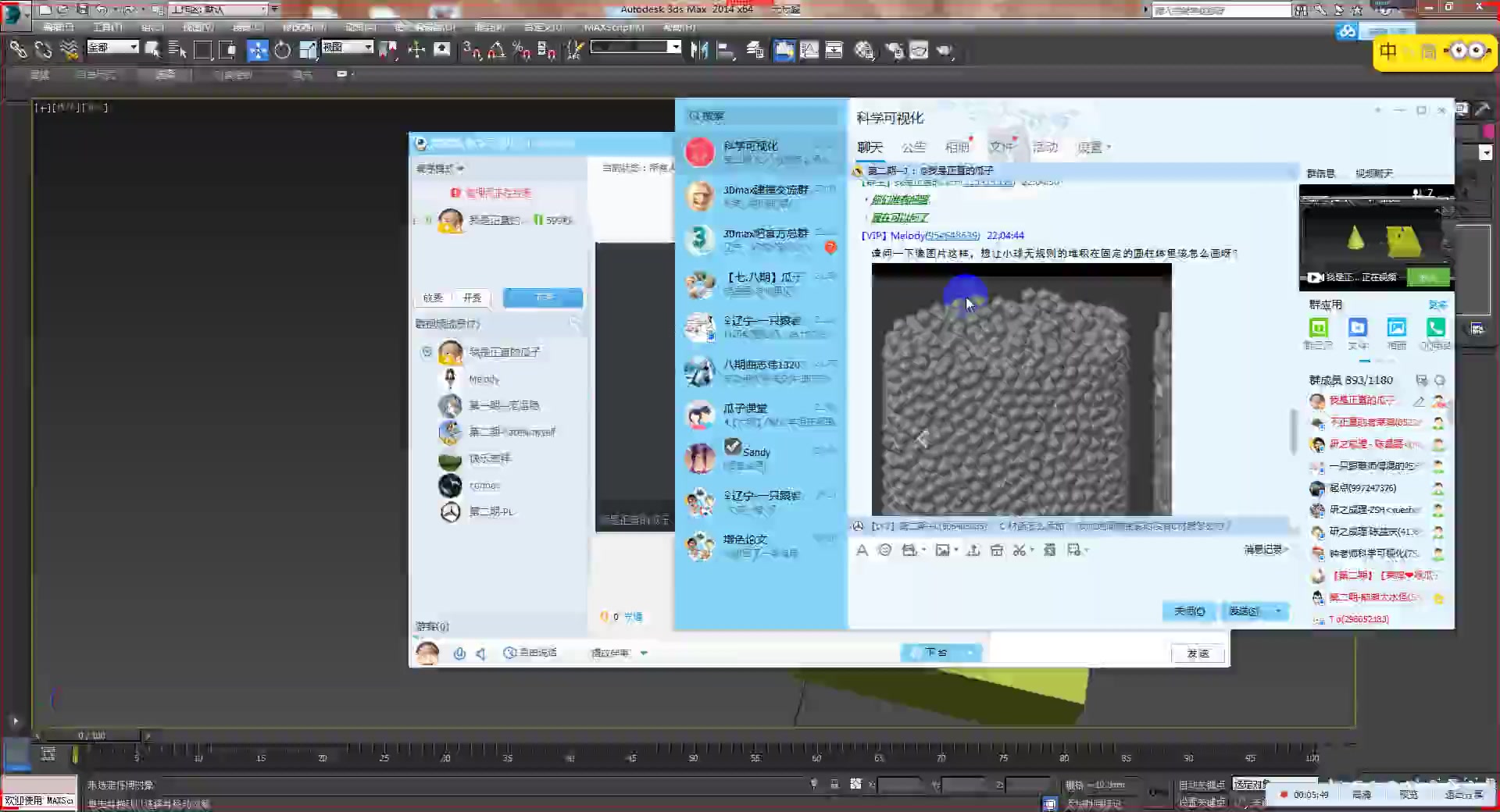
Task: Click 发送 button in video window
Action: pyautogui.click(x=1198, y=654)
